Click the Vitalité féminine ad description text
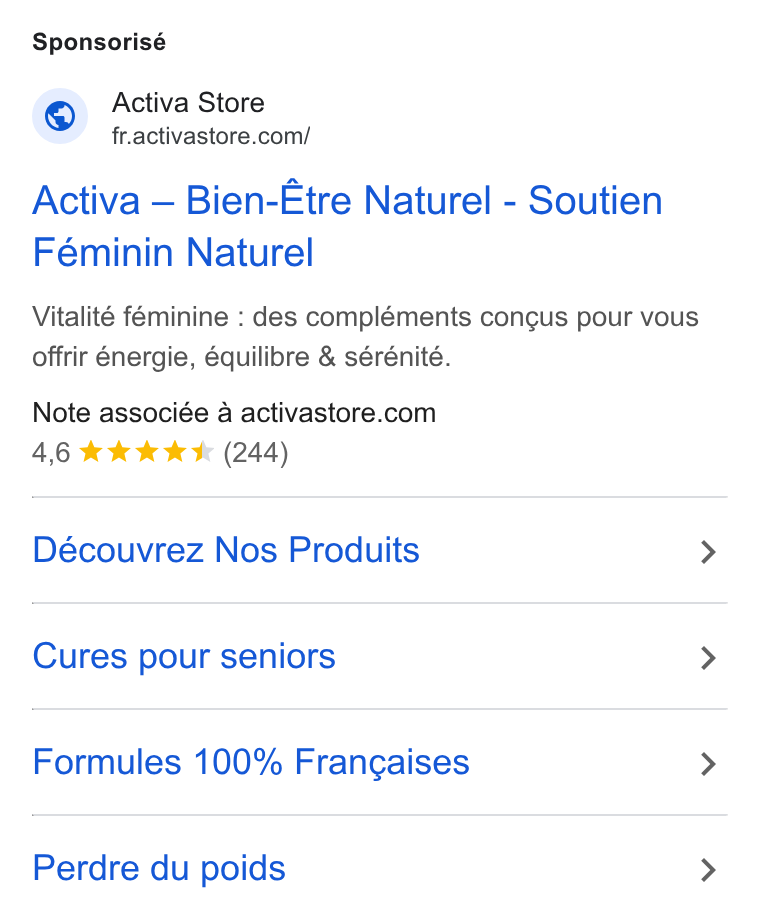 coord(365,337)
